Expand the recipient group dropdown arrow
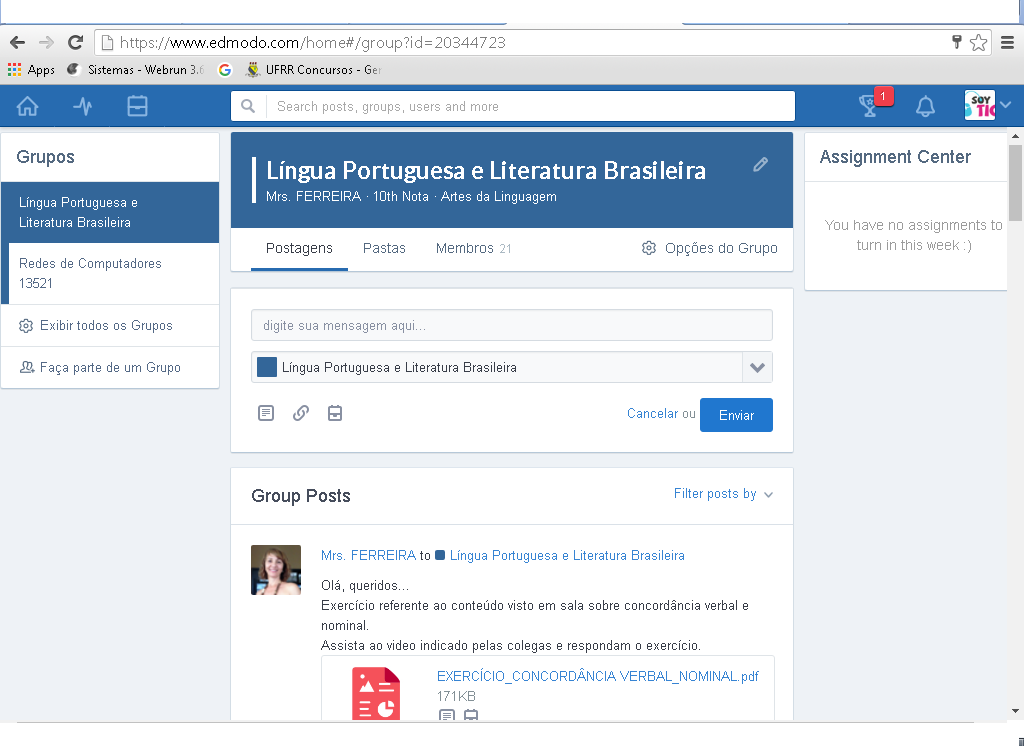Screen dimensions: 1024x746 point(757,368)
